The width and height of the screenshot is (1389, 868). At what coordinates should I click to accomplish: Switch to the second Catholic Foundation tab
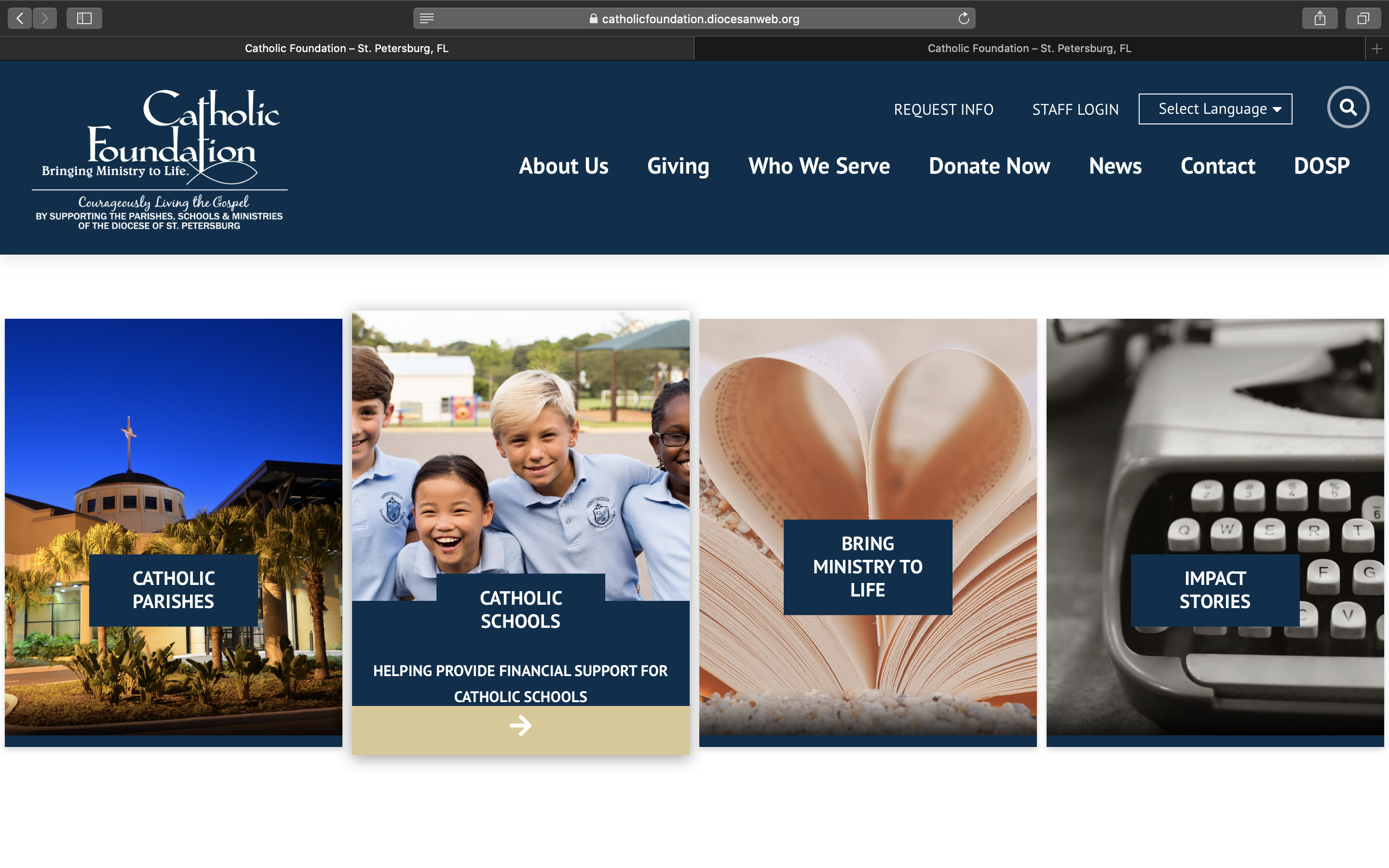coord(1029,49)
